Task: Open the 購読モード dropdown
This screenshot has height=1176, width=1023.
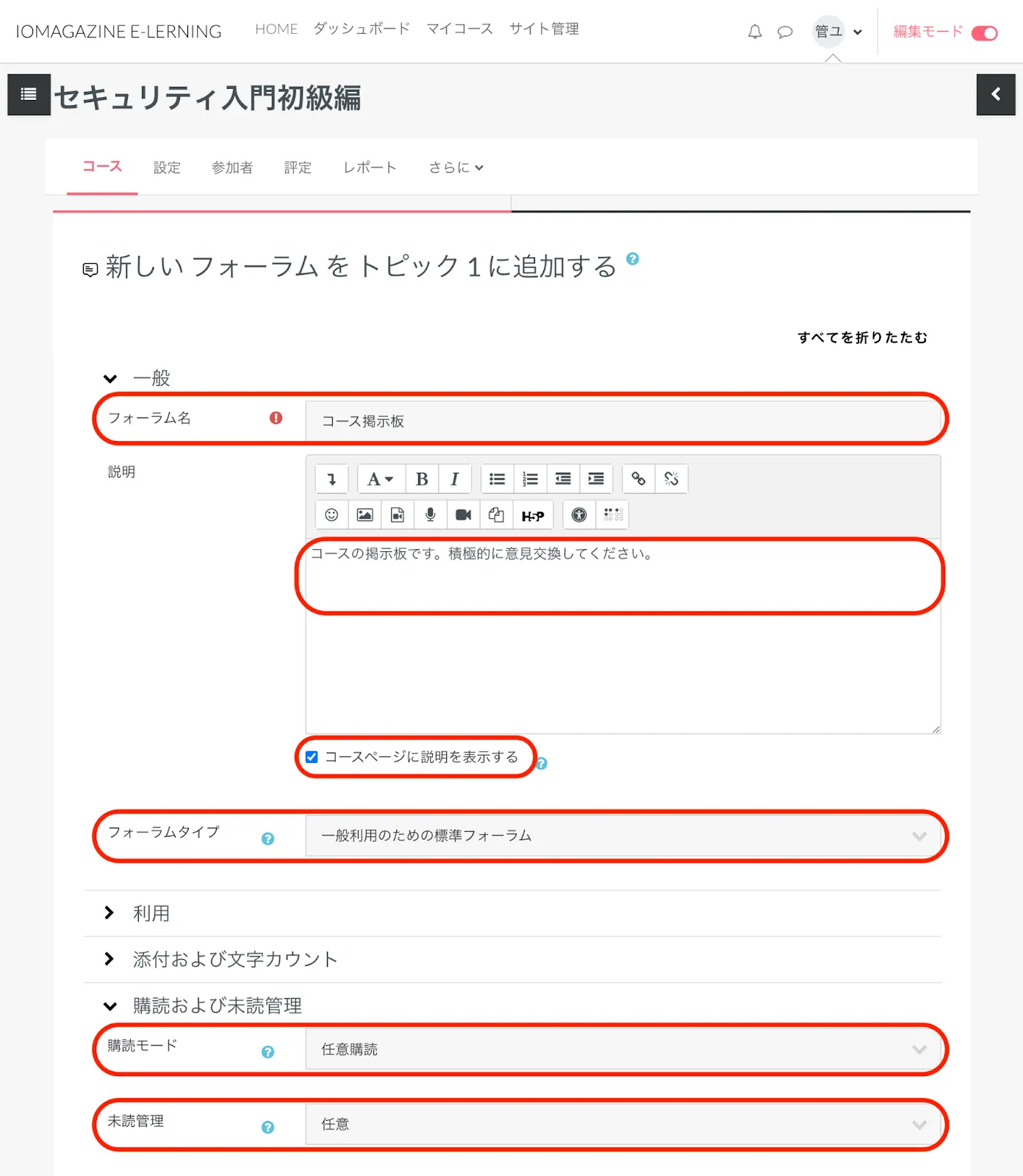Action: 622,1050
